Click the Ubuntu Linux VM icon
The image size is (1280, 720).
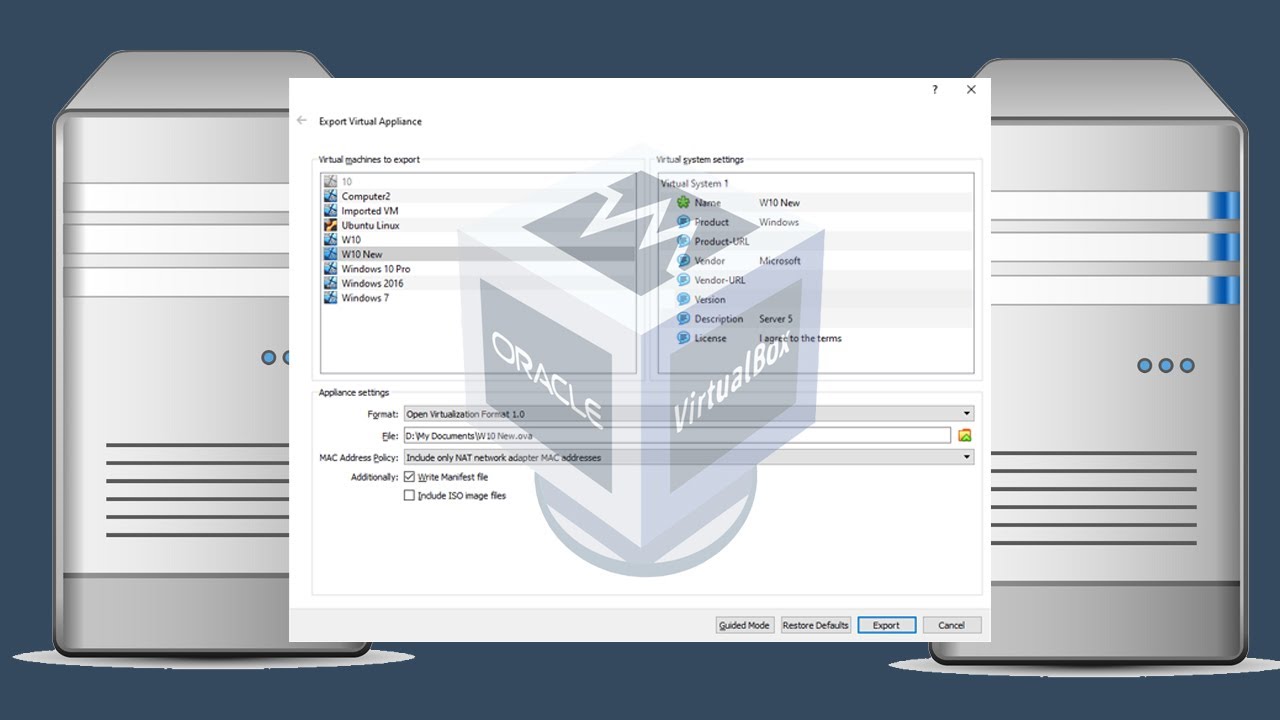[331, 225]
